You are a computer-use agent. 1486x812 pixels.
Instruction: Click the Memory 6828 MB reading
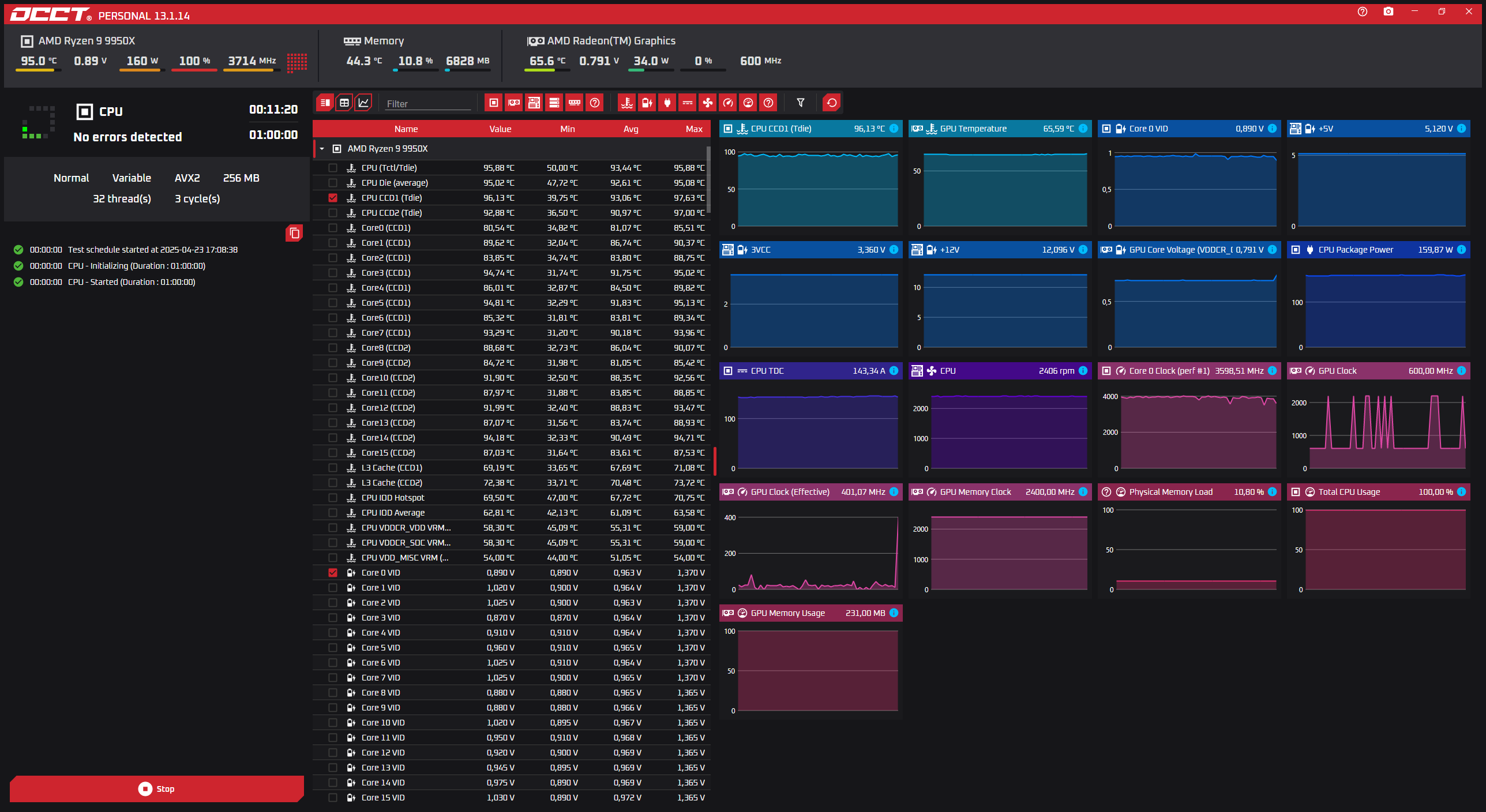pos(468,61)
